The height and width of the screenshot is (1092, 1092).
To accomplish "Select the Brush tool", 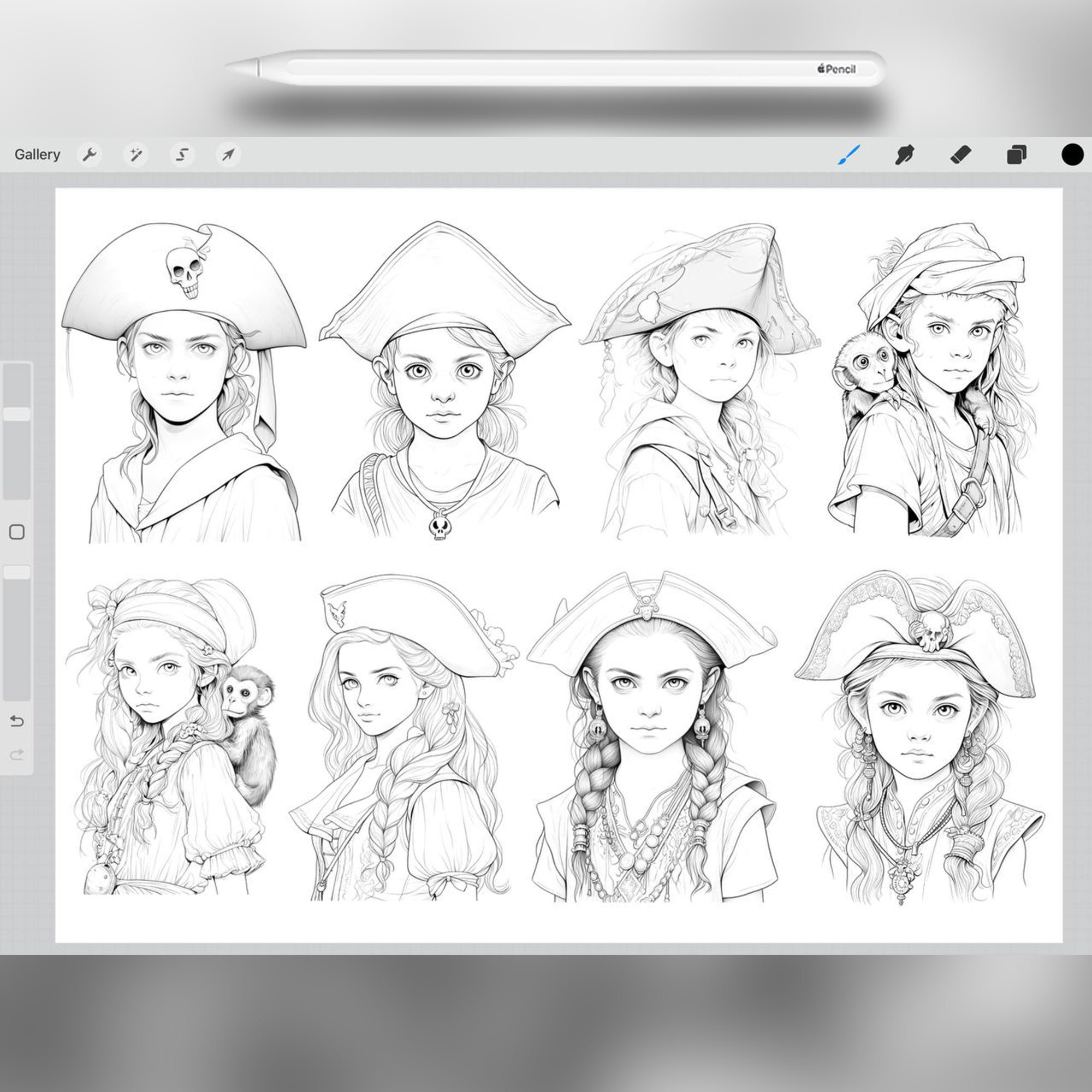I will [849, 155].
